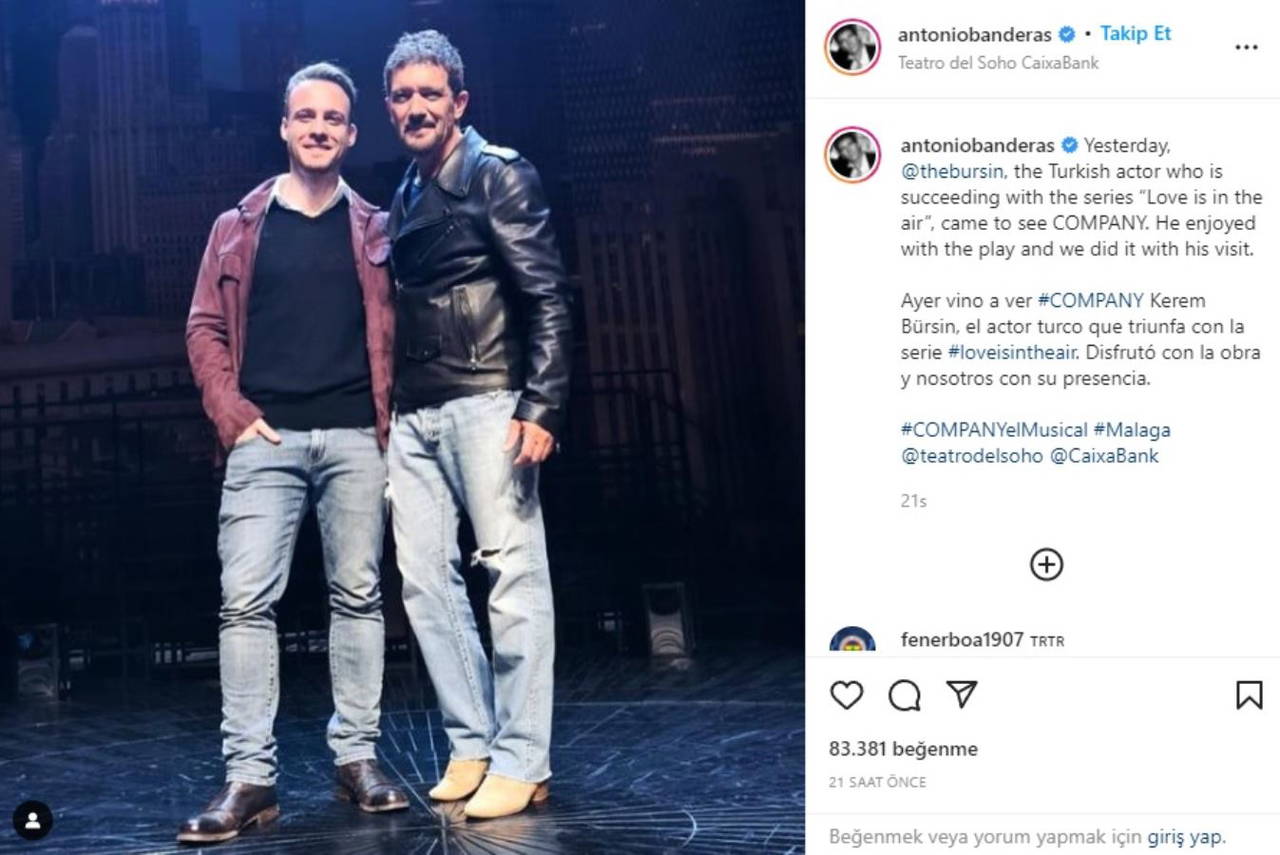Click the post photo of two men
This screenshot has width=1280, height=855.
click(402, 427)
